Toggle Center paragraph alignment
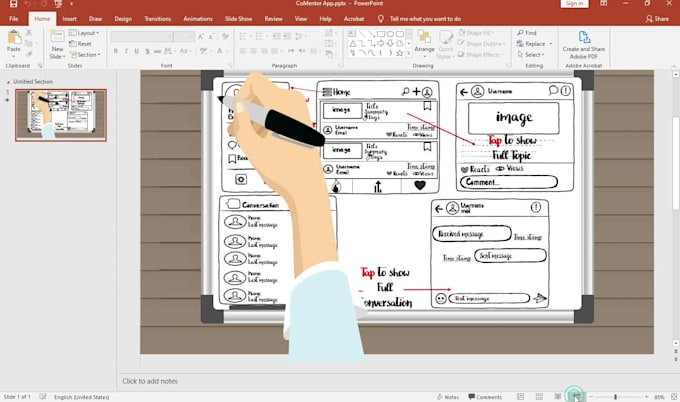The height and width of the screenshot is (402, 680). pos(253,51)
